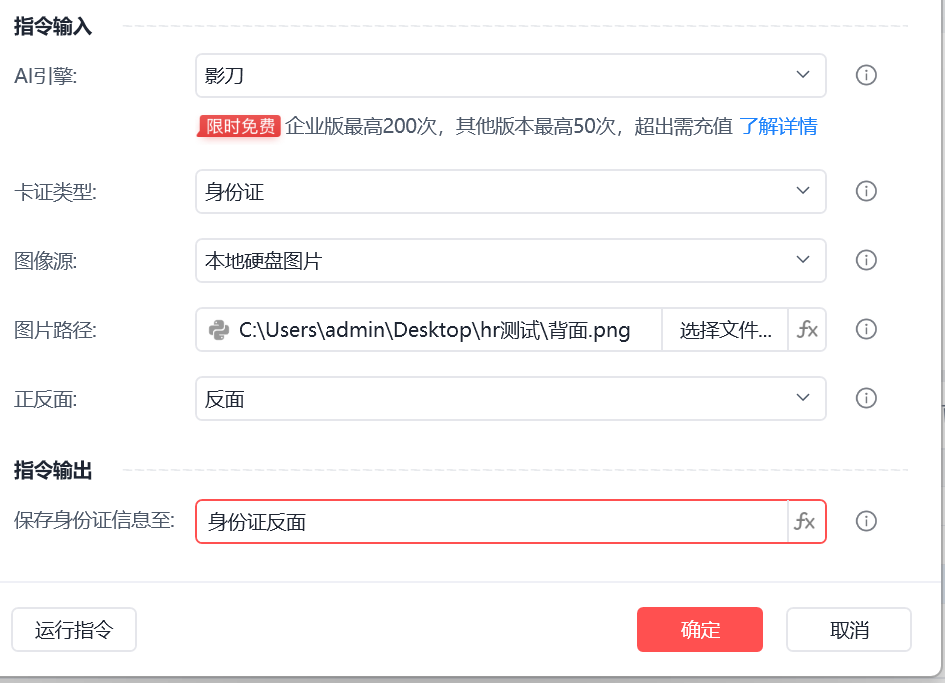Click the 限时免费 red badge
This screenshot has width=945, height=683.
(239, 127)
